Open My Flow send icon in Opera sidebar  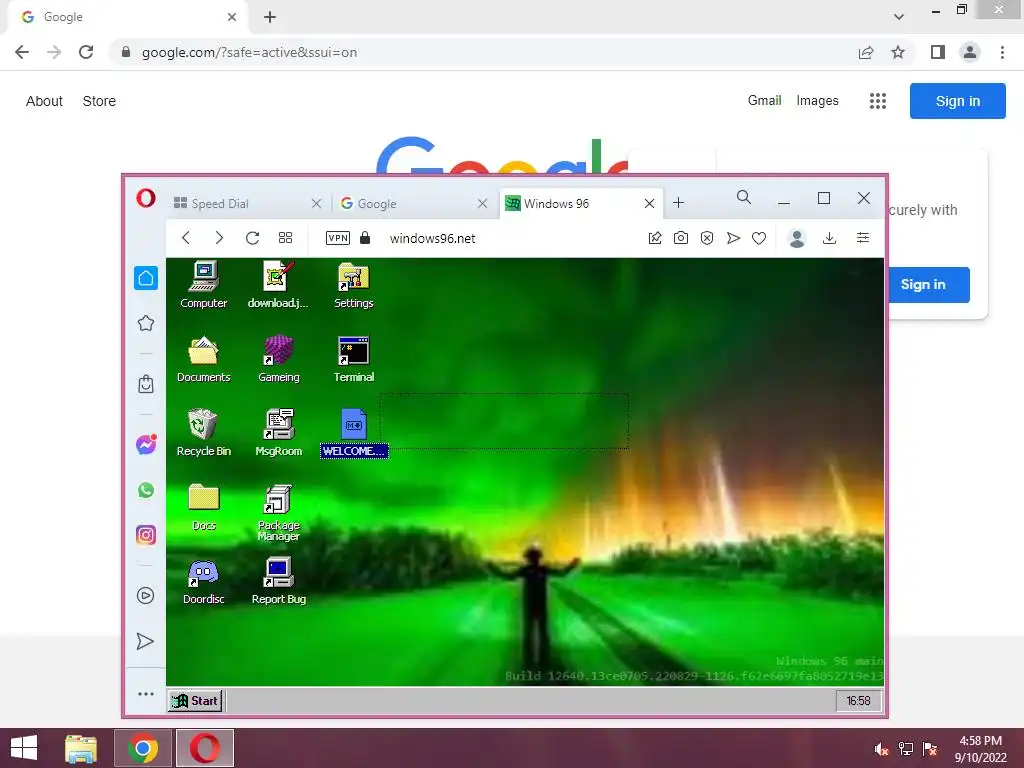pyautogui.click(x=146, y=641)
